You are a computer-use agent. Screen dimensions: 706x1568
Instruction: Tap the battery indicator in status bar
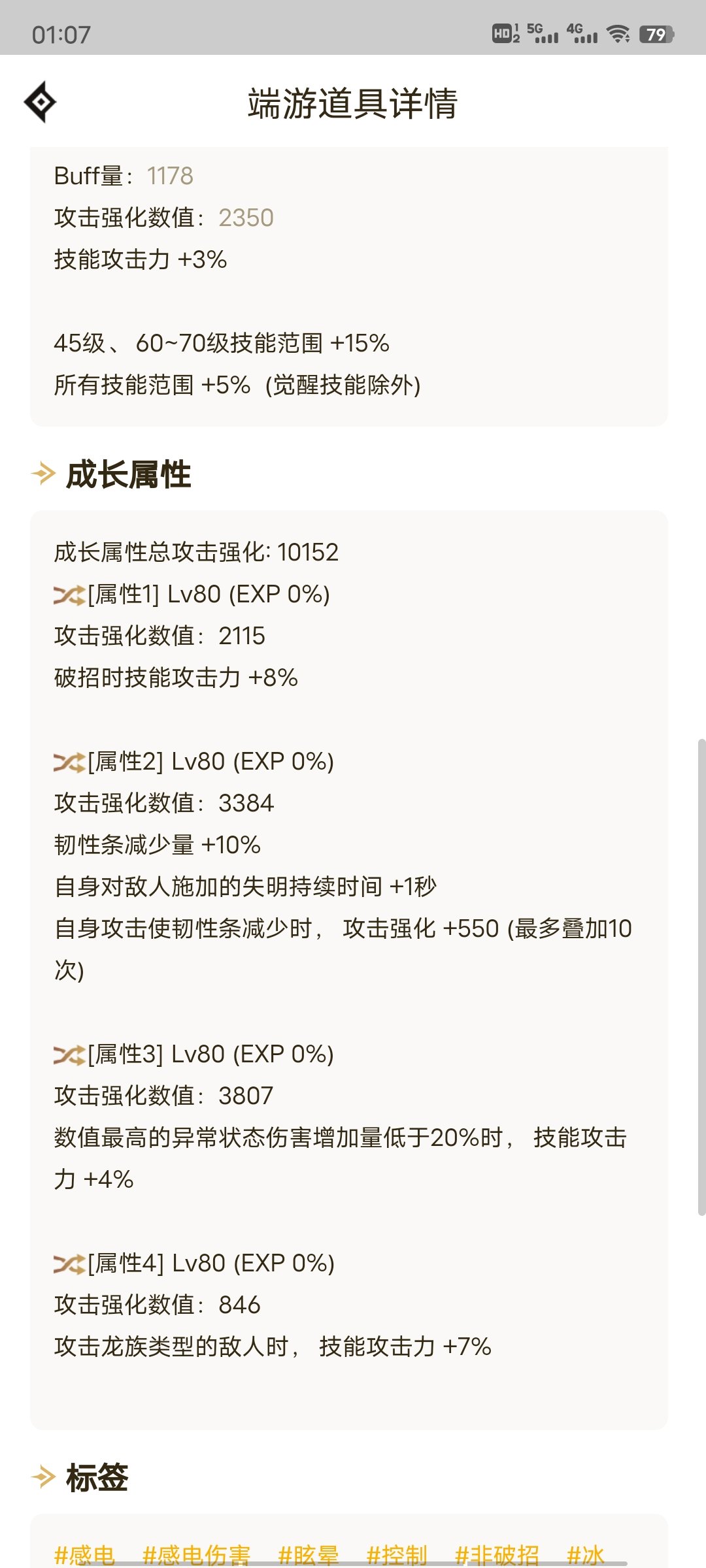[x=656, y=34]
